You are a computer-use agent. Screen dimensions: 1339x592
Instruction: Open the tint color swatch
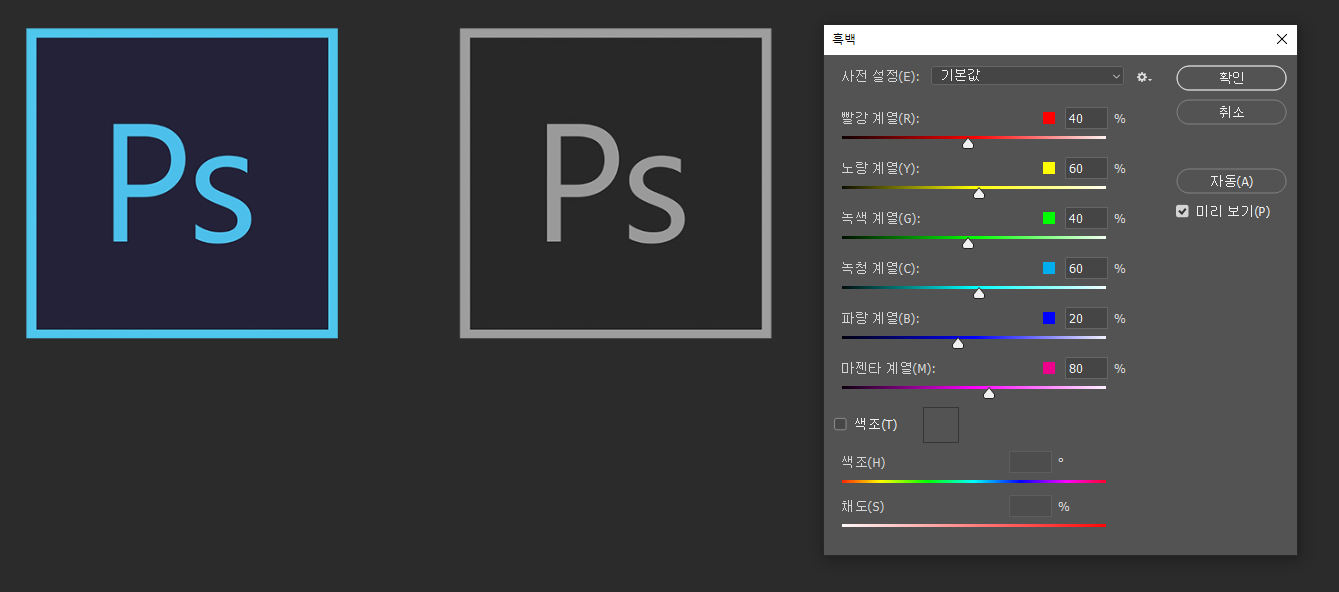click(940, 424)
